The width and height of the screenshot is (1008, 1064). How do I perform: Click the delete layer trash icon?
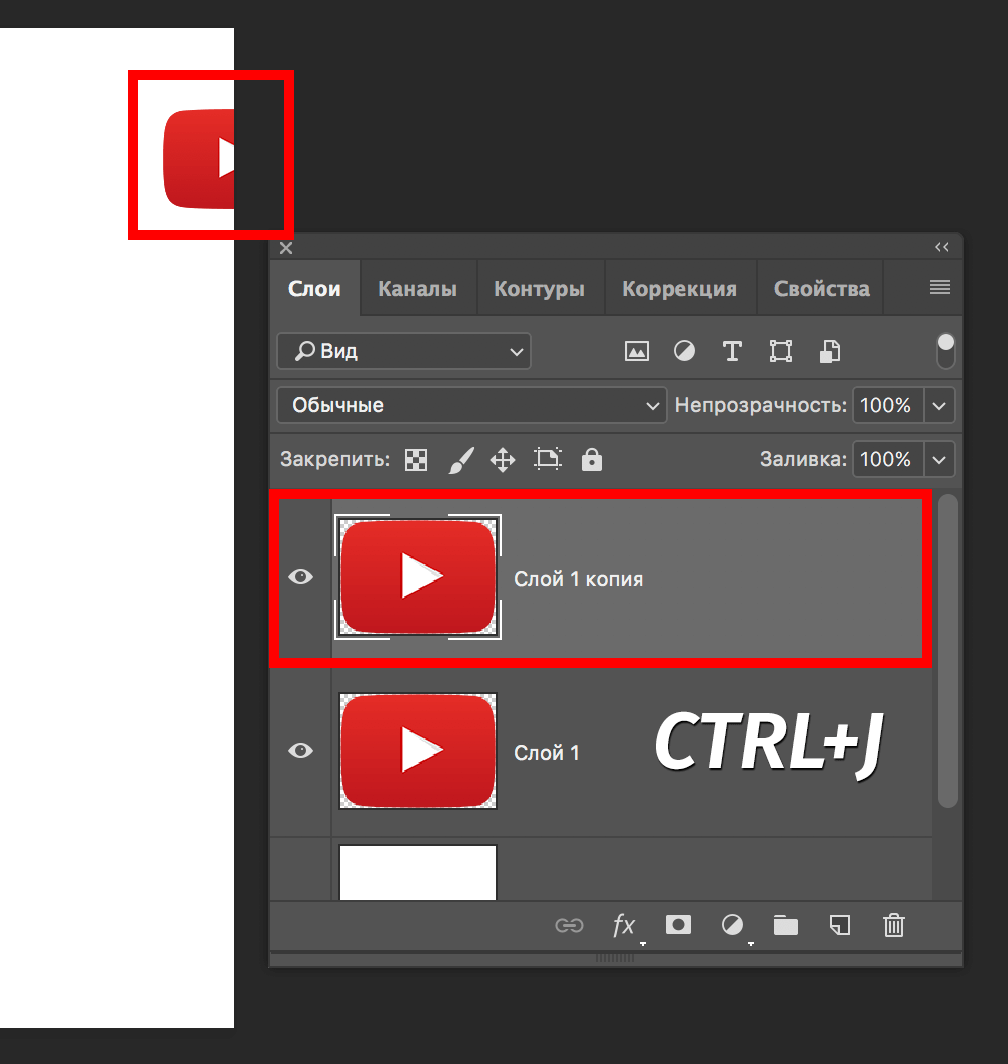(x=893, y=926)
